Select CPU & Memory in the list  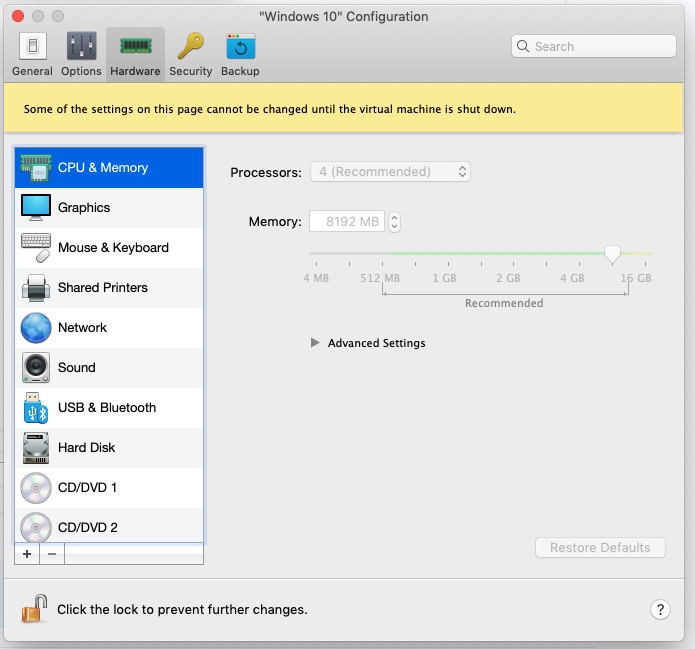(x=109, y=168)
